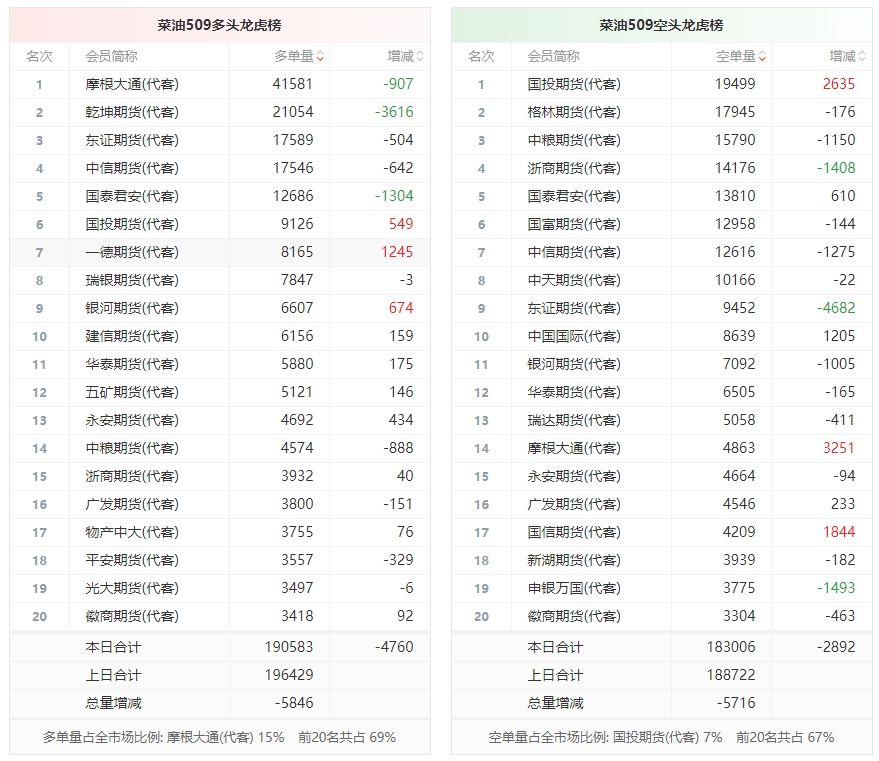Click 五矿期货(代客) row
Image resolution: width=879 pixels, height=761 pixels.
click(x=220, y=392)
